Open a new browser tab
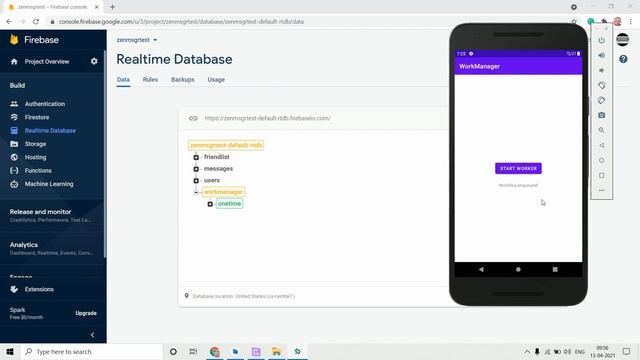 point(112,7)
